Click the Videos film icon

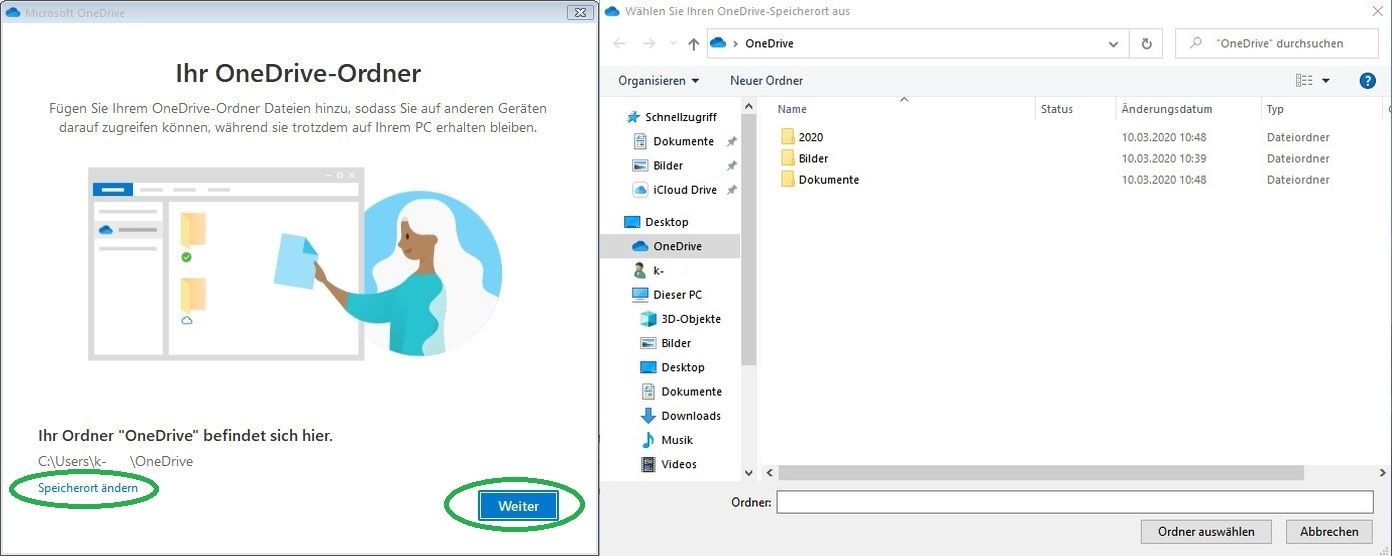[x=648, y=464]
